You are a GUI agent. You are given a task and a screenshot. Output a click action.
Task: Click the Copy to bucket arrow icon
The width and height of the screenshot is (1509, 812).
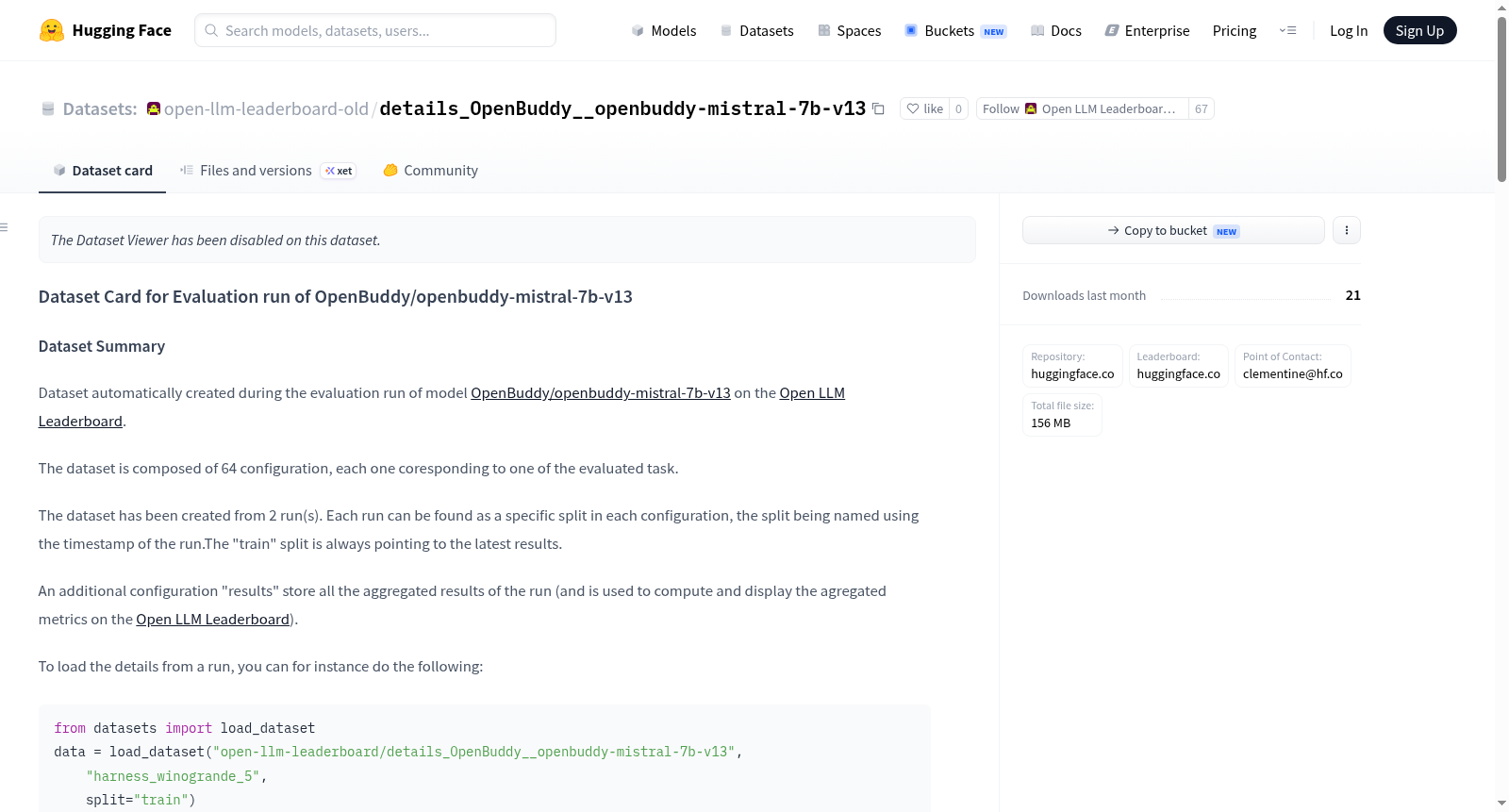point(1114,230)
